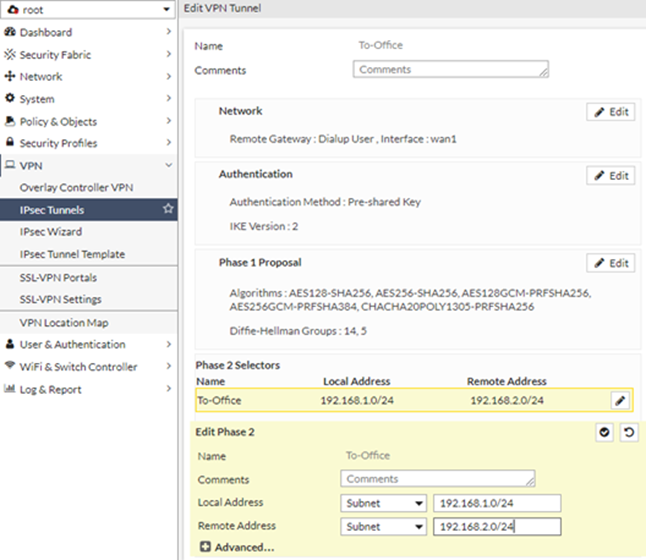Click the Dashboard gauge icon in sidebar
Image resolution: width=646 pixels, height=560 pixels.
(x=10, y=32)
